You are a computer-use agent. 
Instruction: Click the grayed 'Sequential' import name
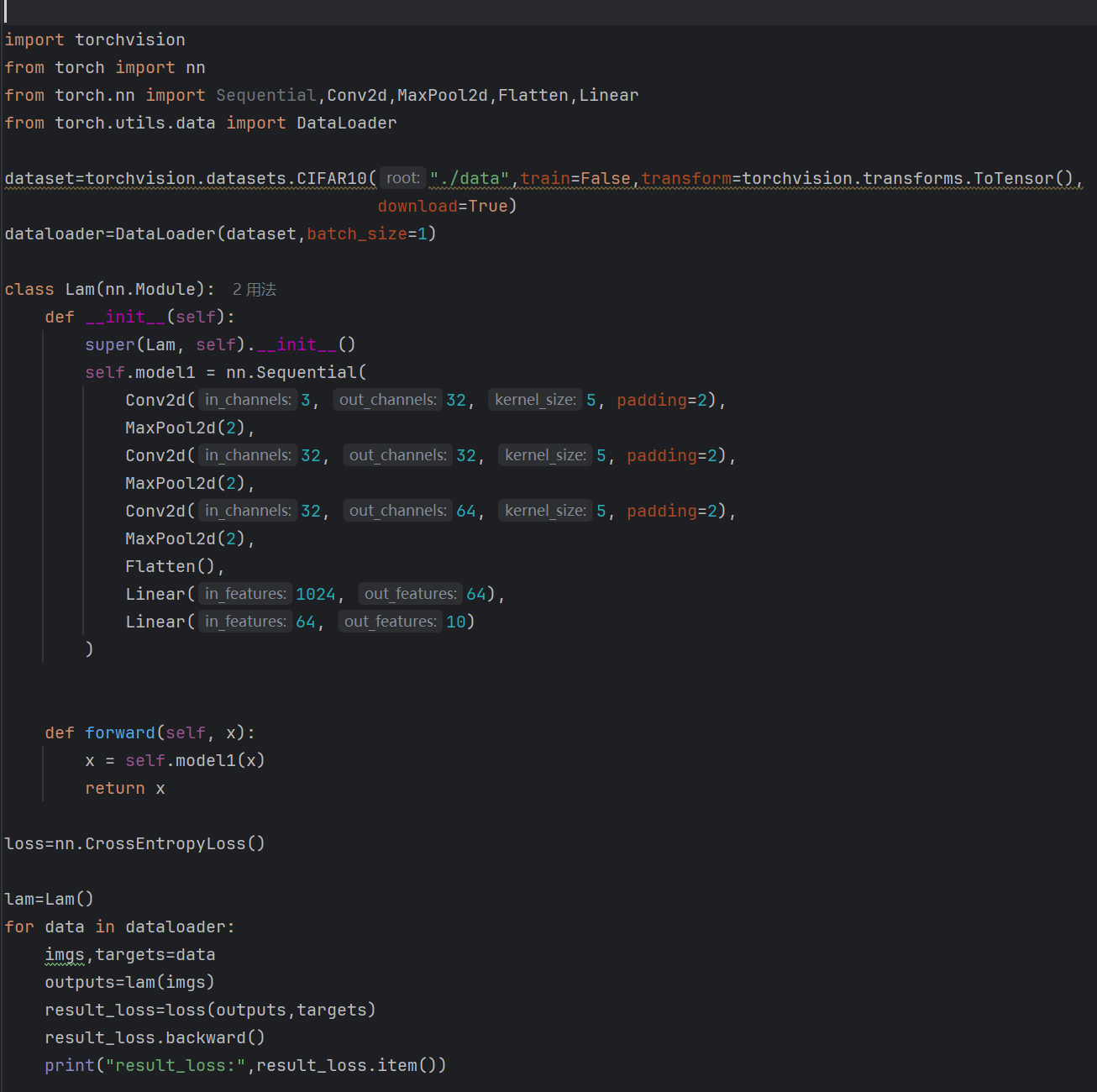[265, 95]
